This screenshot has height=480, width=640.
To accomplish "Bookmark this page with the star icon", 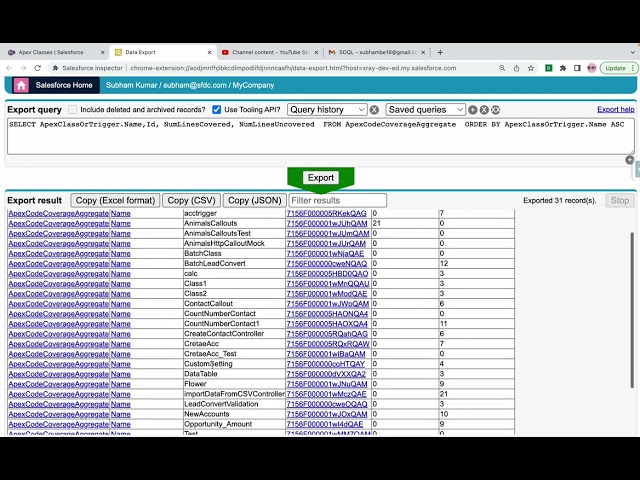I will pos(531,68).
